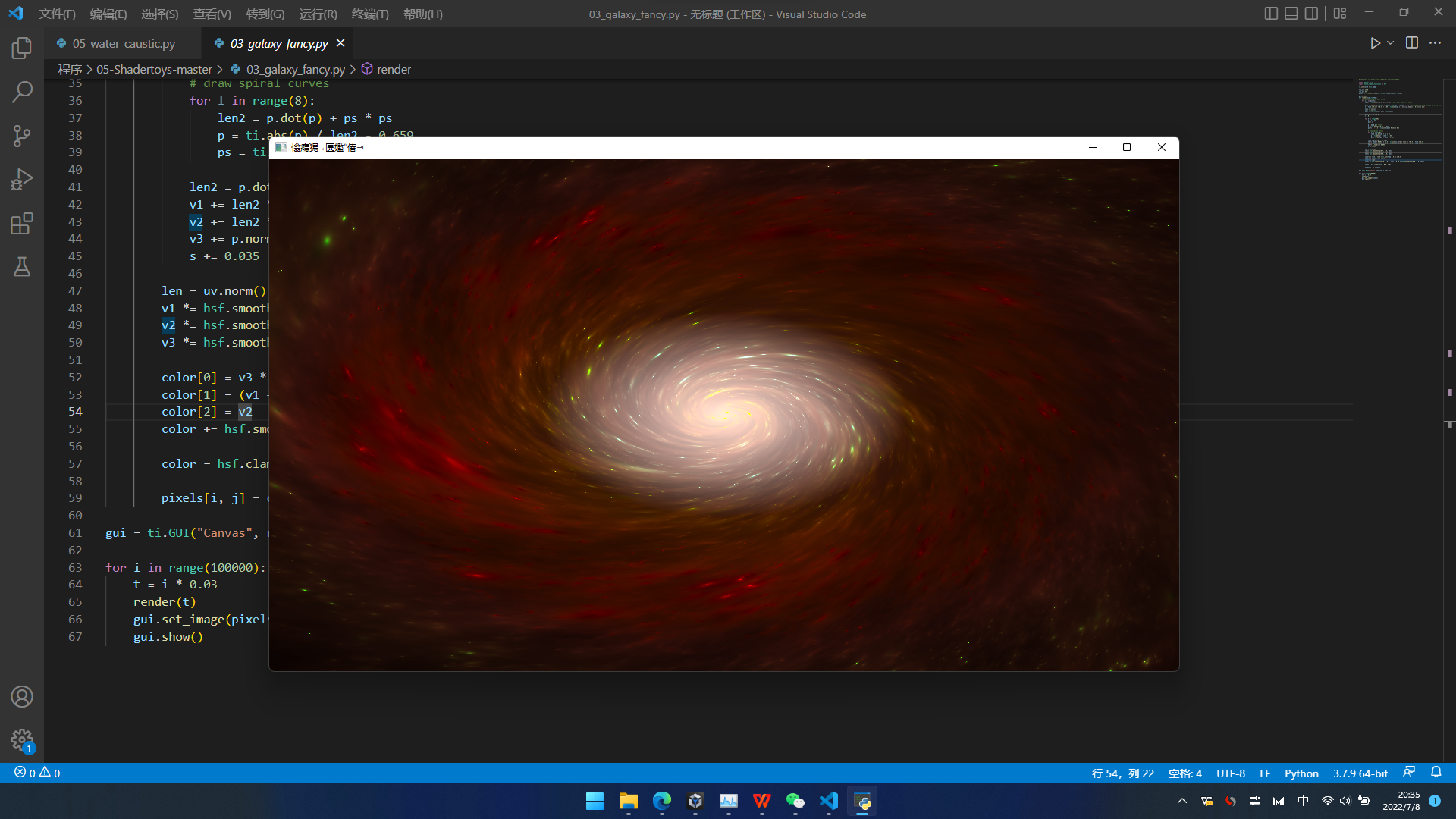Viewport: 1456px width, 819px height.
Task: Show hidden system tray icons chevron
Action: (x=1181, y=801)
